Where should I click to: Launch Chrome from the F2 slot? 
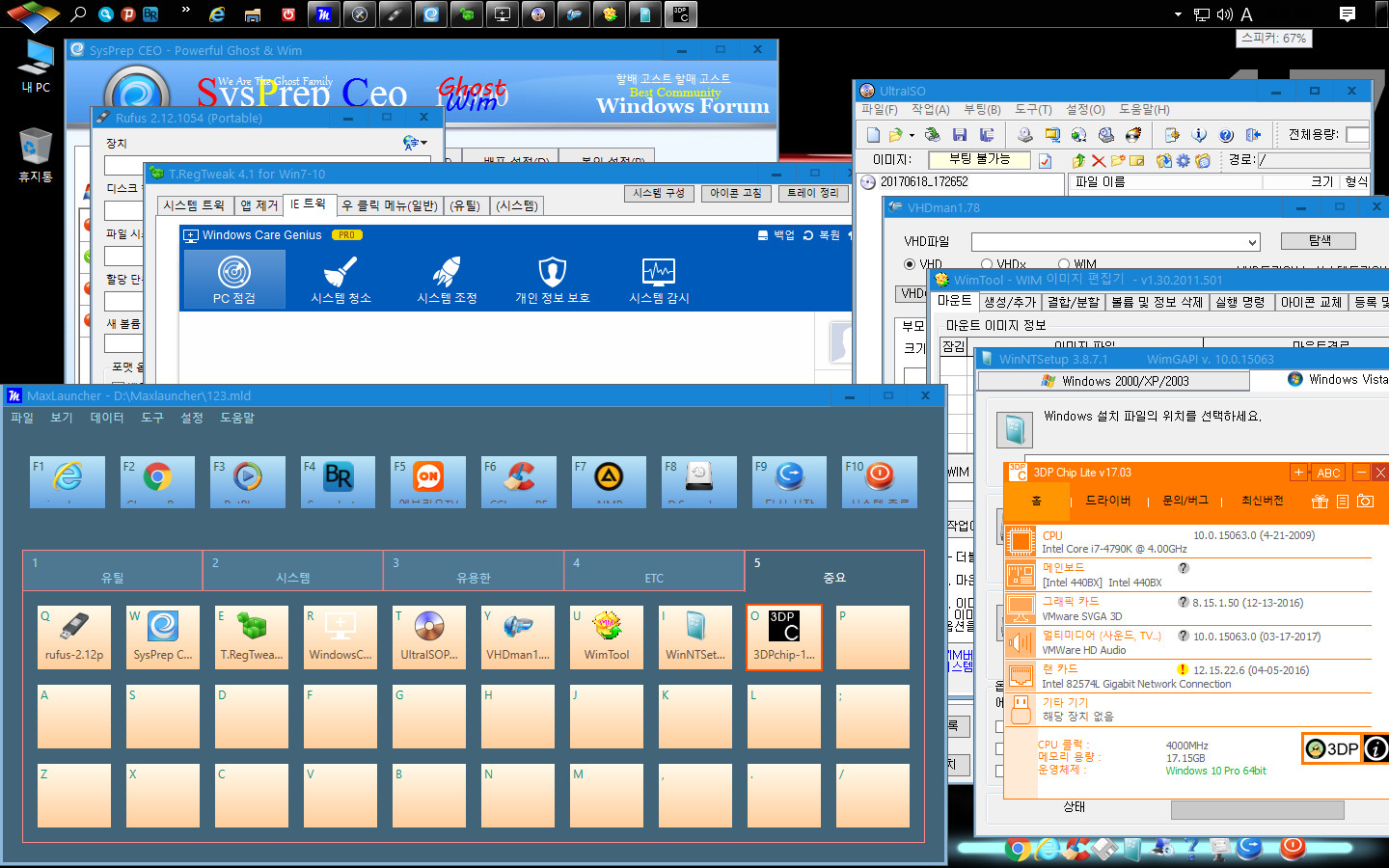tap(158, 481)
